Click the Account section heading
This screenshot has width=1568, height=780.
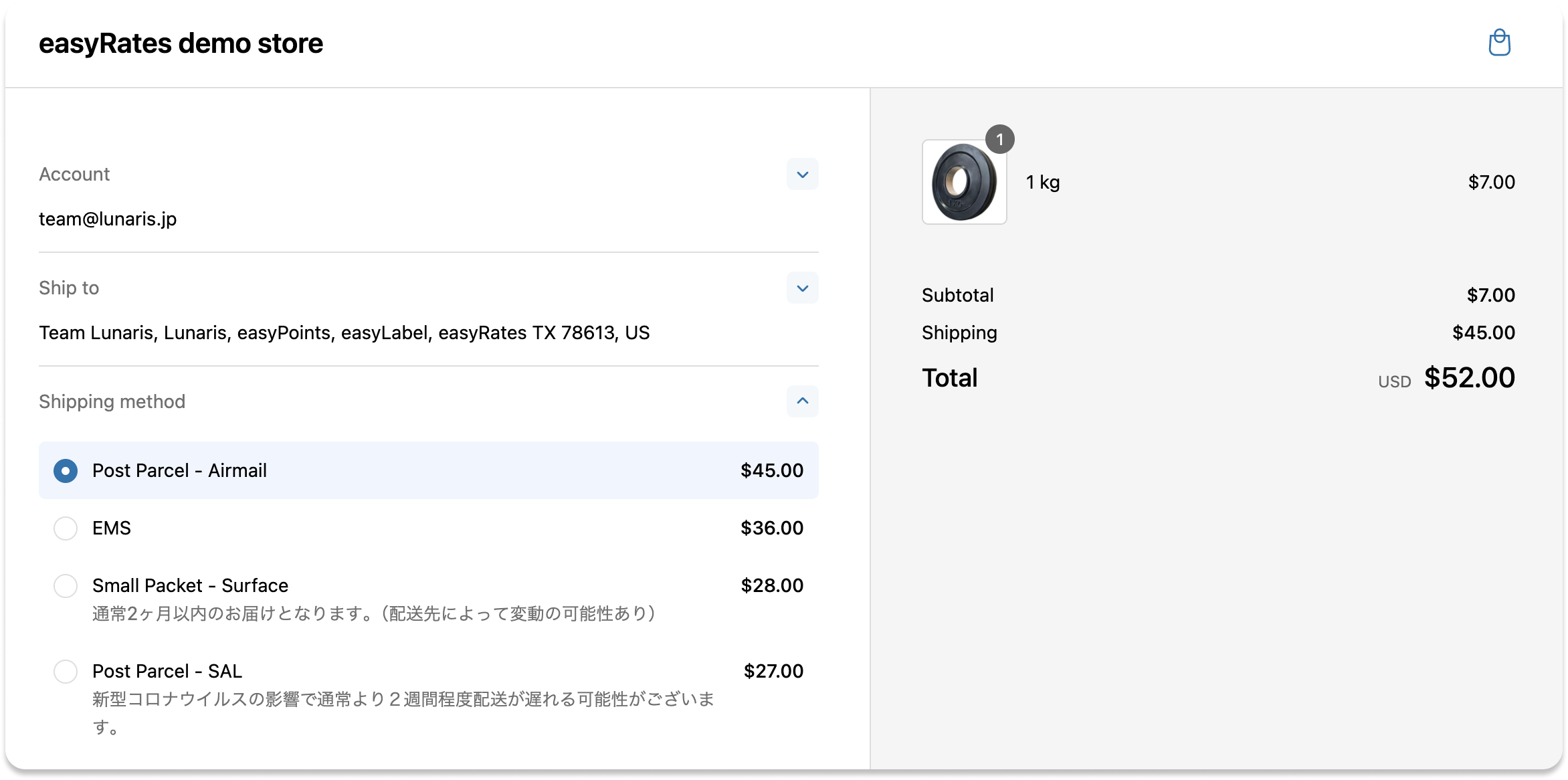74,174
